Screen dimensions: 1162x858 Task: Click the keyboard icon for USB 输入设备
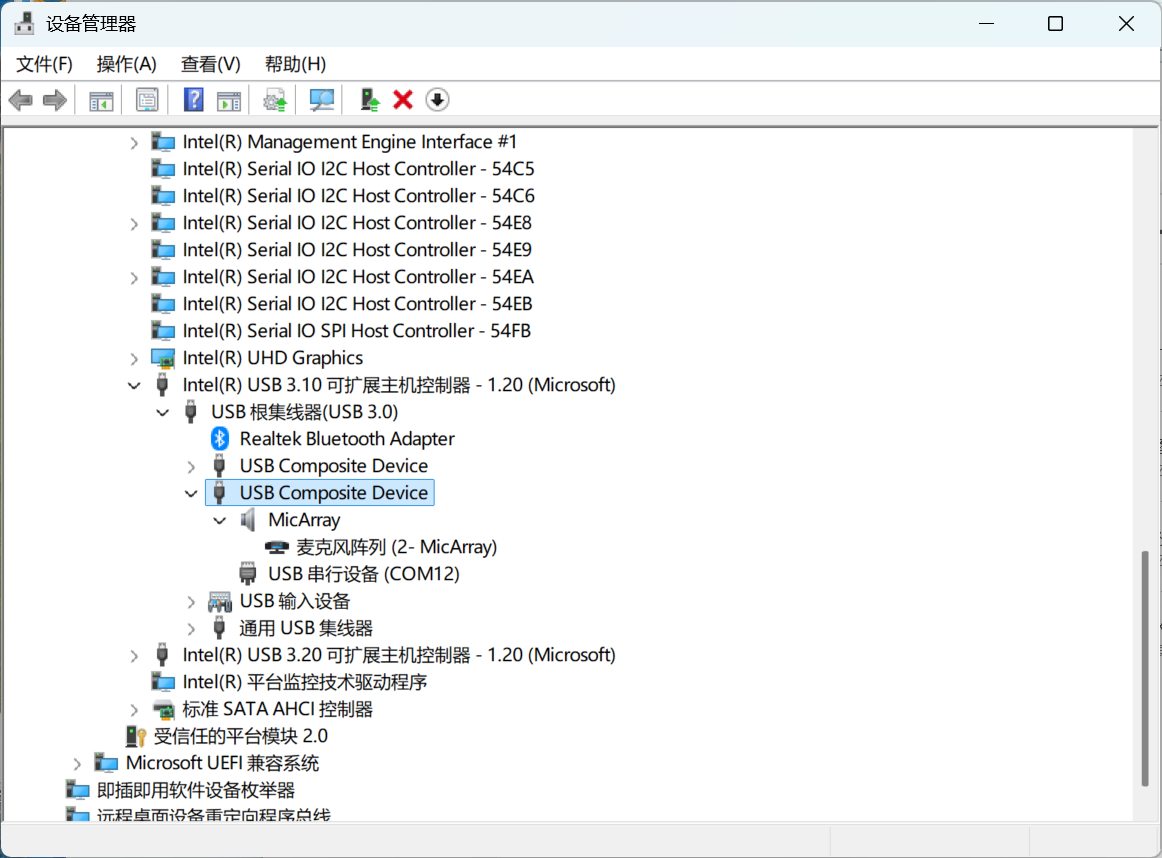[x=219, y=602]
